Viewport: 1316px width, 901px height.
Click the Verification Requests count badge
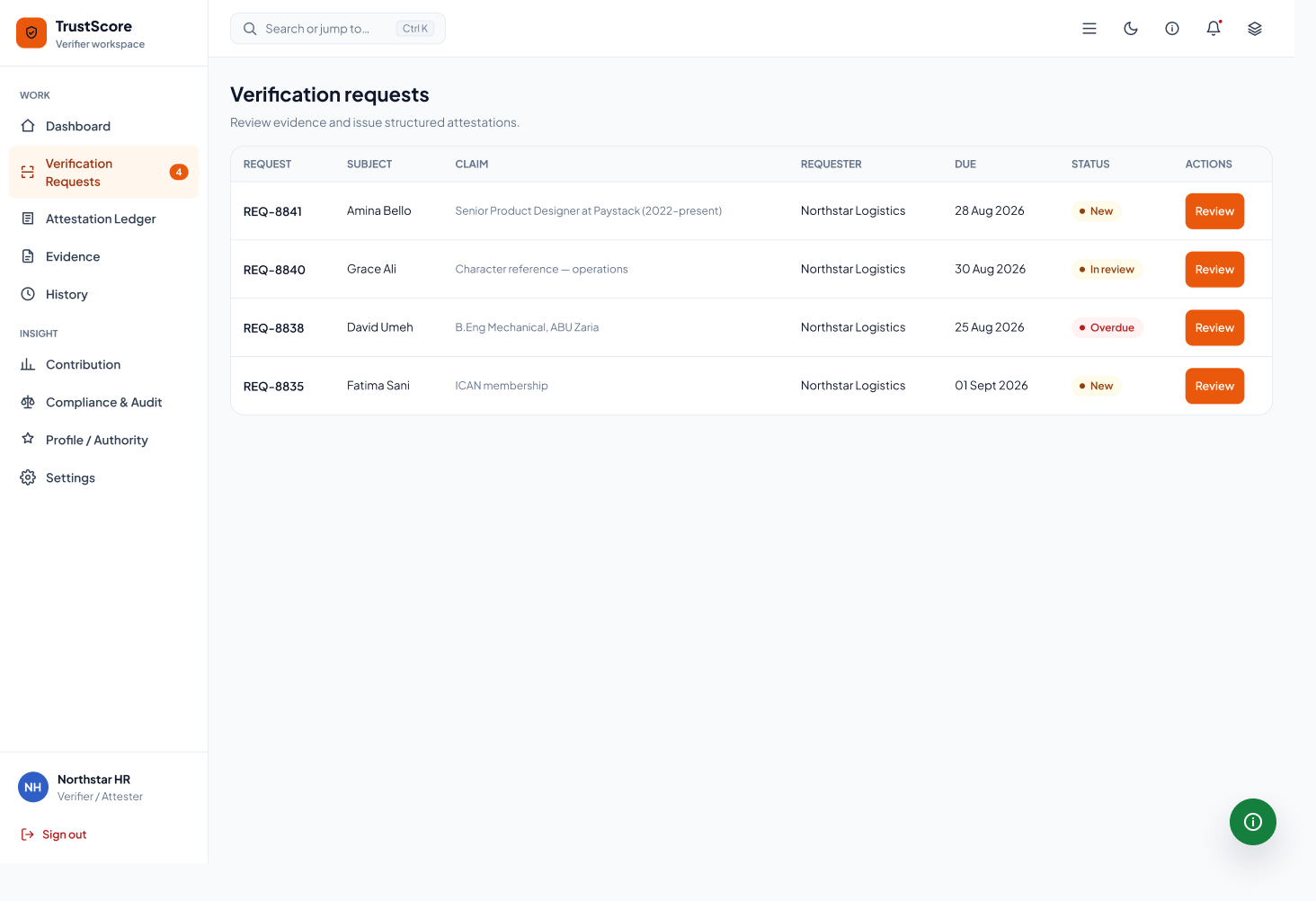coord(179,172)
